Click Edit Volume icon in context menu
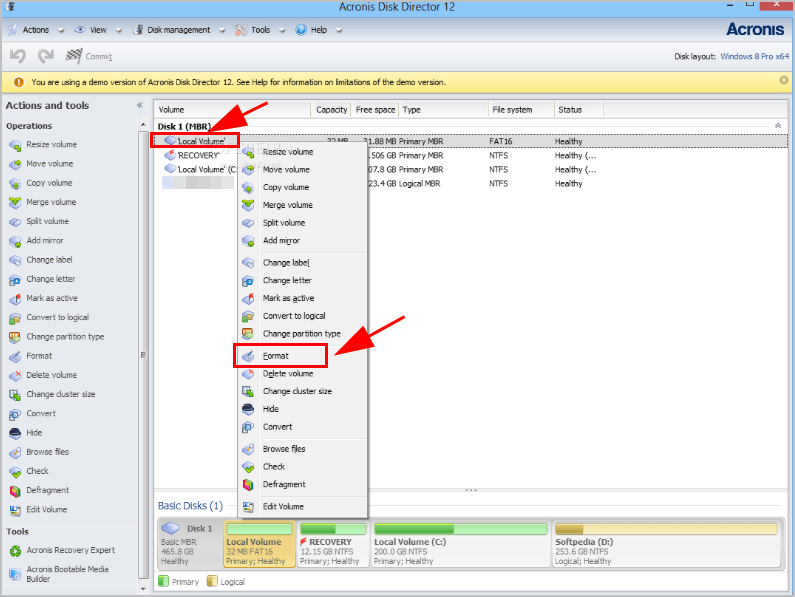 pyautogui.click(x=248, y=507)
